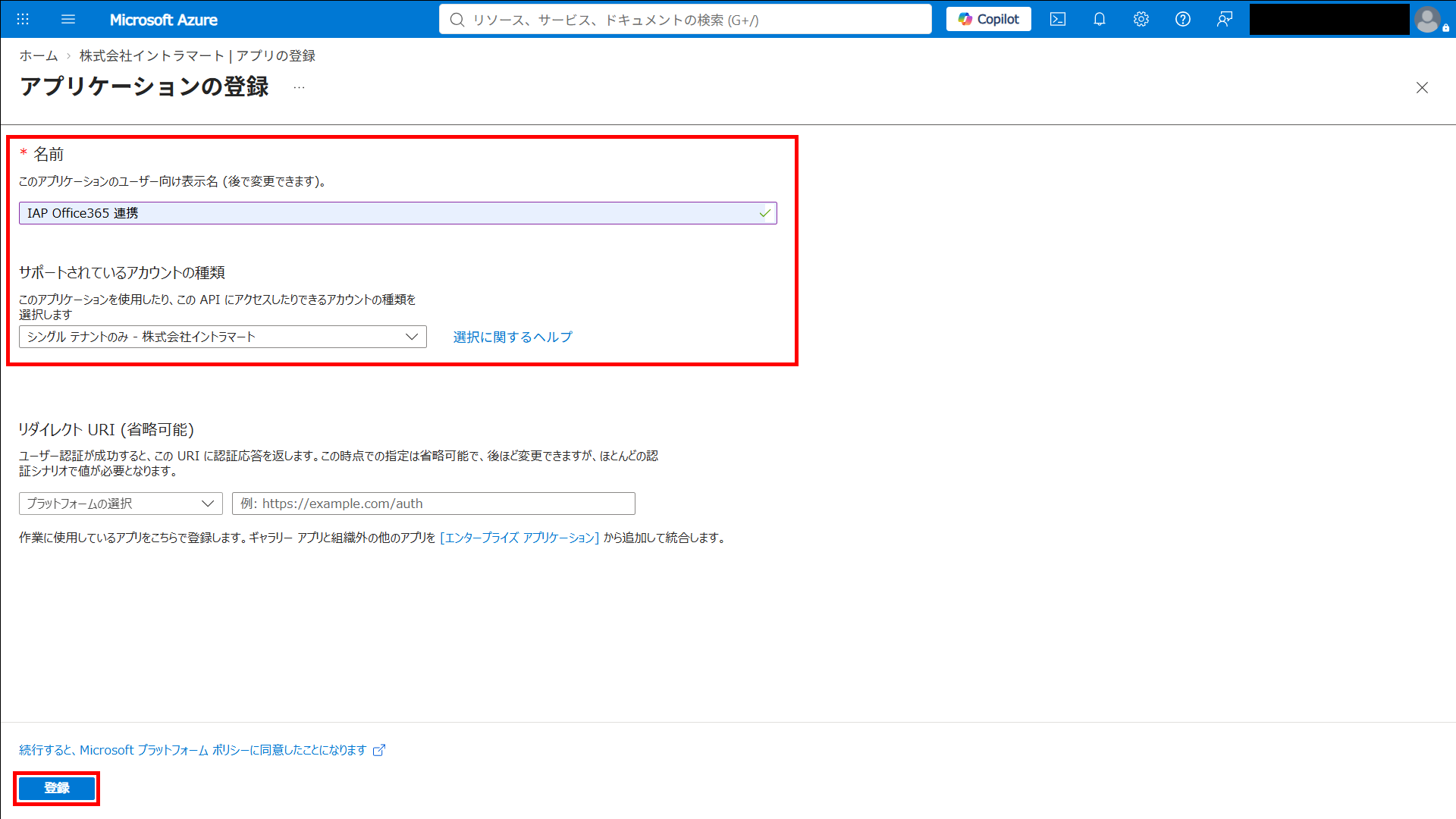Click the user account avatar
This screenshot has height=819, width=1456.
(1428, 19)
